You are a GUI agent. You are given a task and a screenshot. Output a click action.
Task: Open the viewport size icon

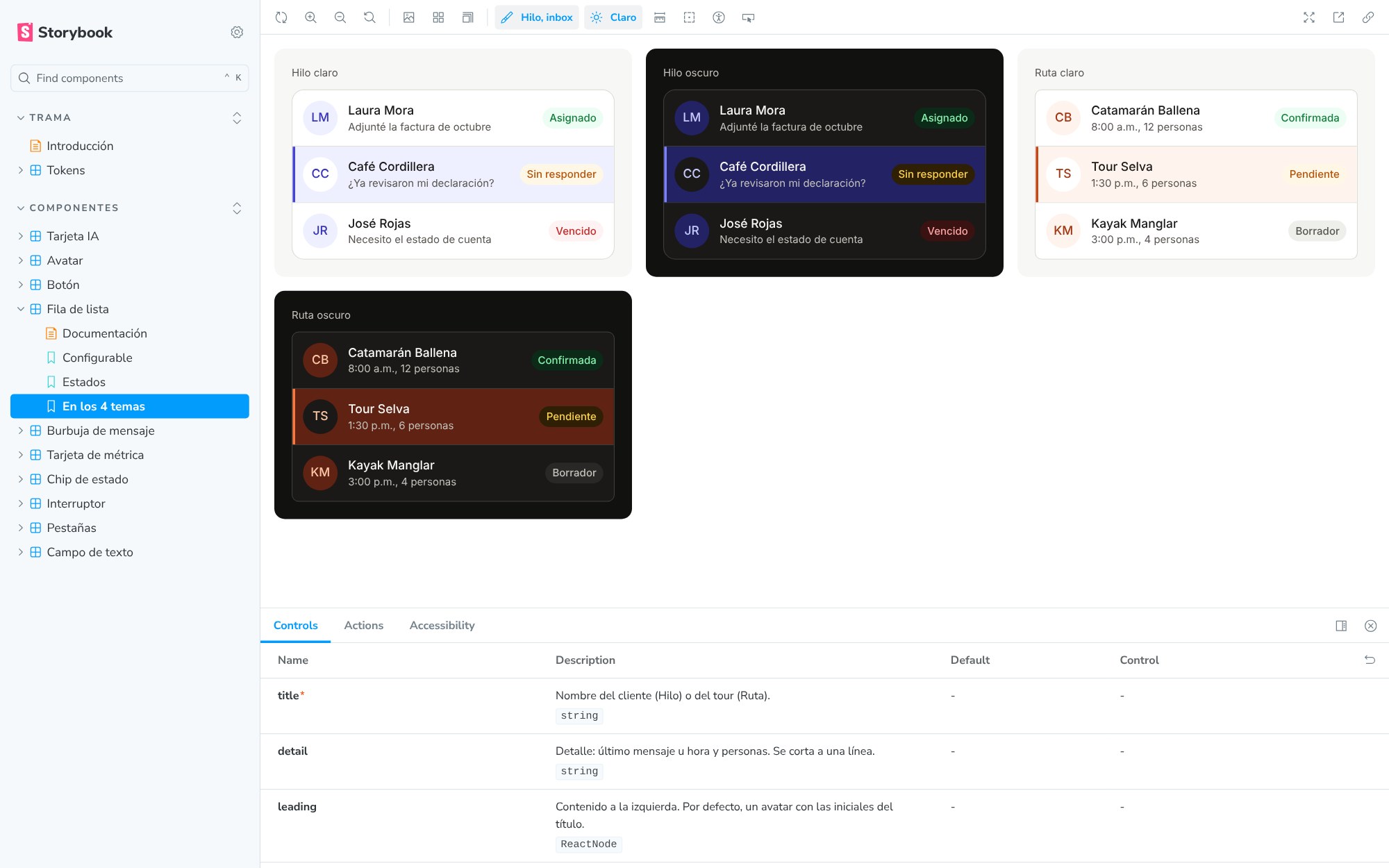(468, 17)
